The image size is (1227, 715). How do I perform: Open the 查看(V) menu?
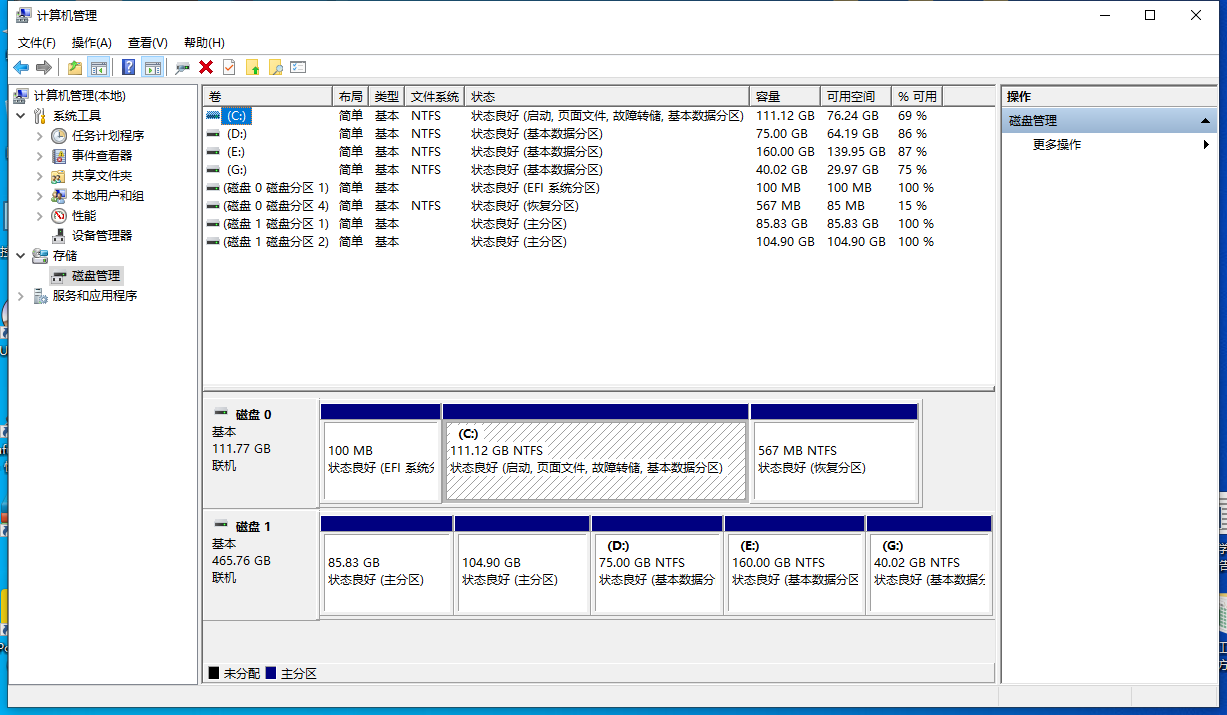[x=147, y=43]
